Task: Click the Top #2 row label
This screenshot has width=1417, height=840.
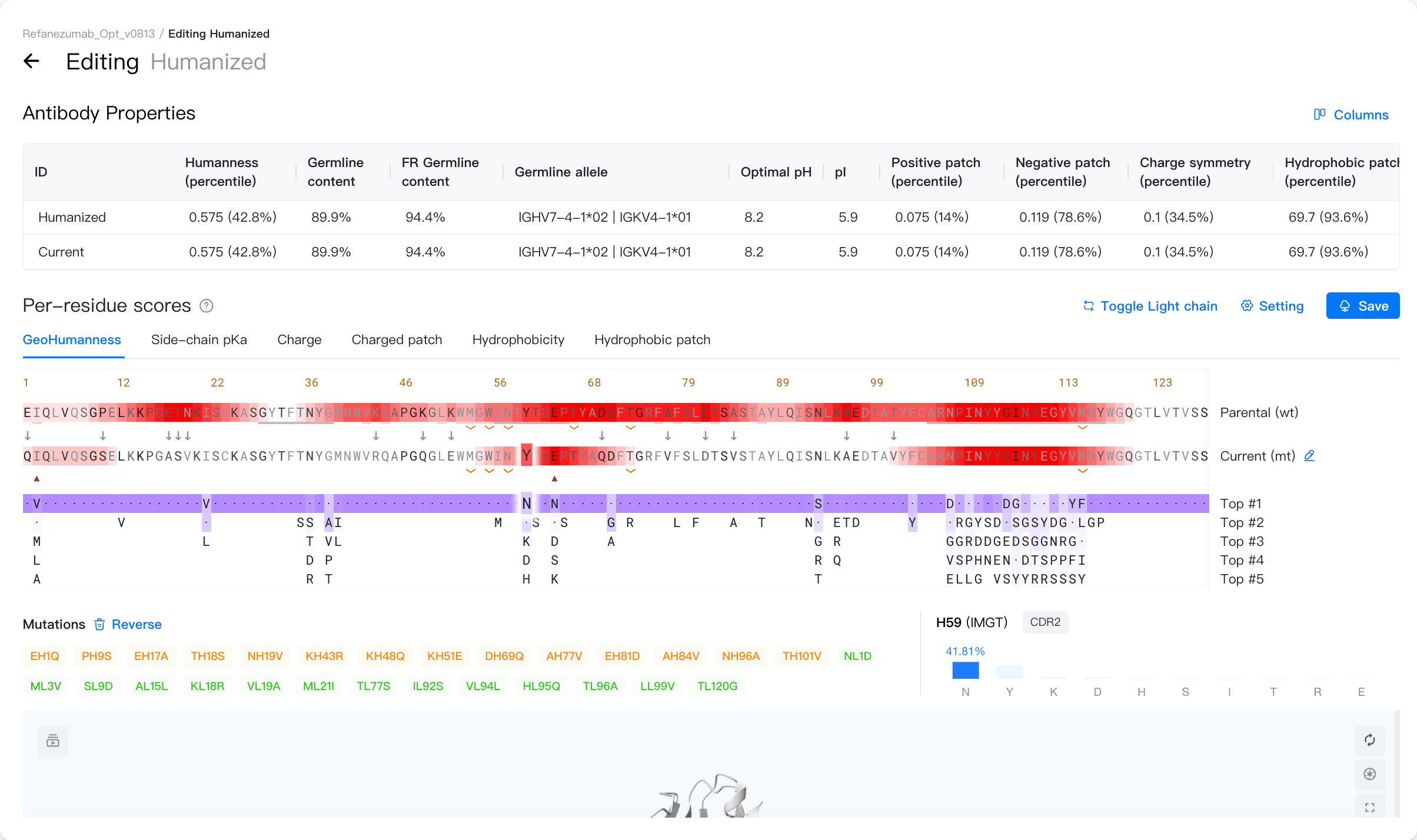Action: 1242,522
